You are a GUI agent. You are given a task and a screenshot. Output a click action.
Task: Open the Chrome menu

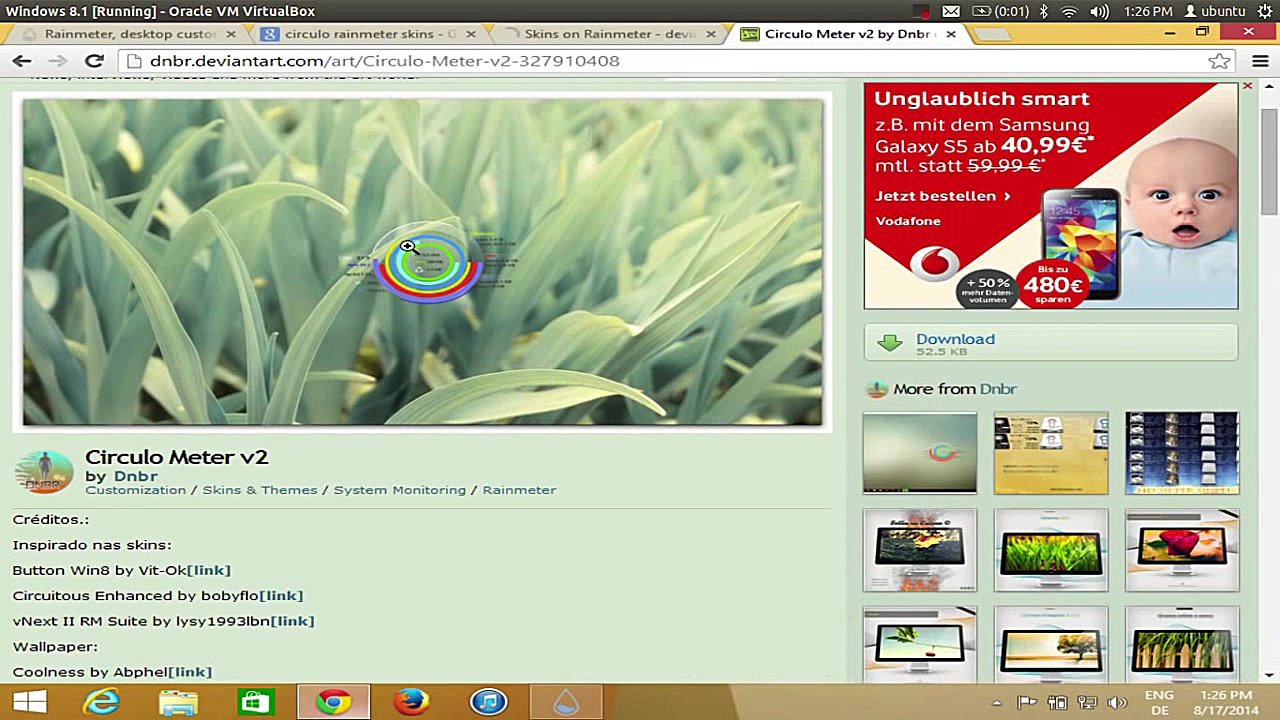click(1260, 61)
